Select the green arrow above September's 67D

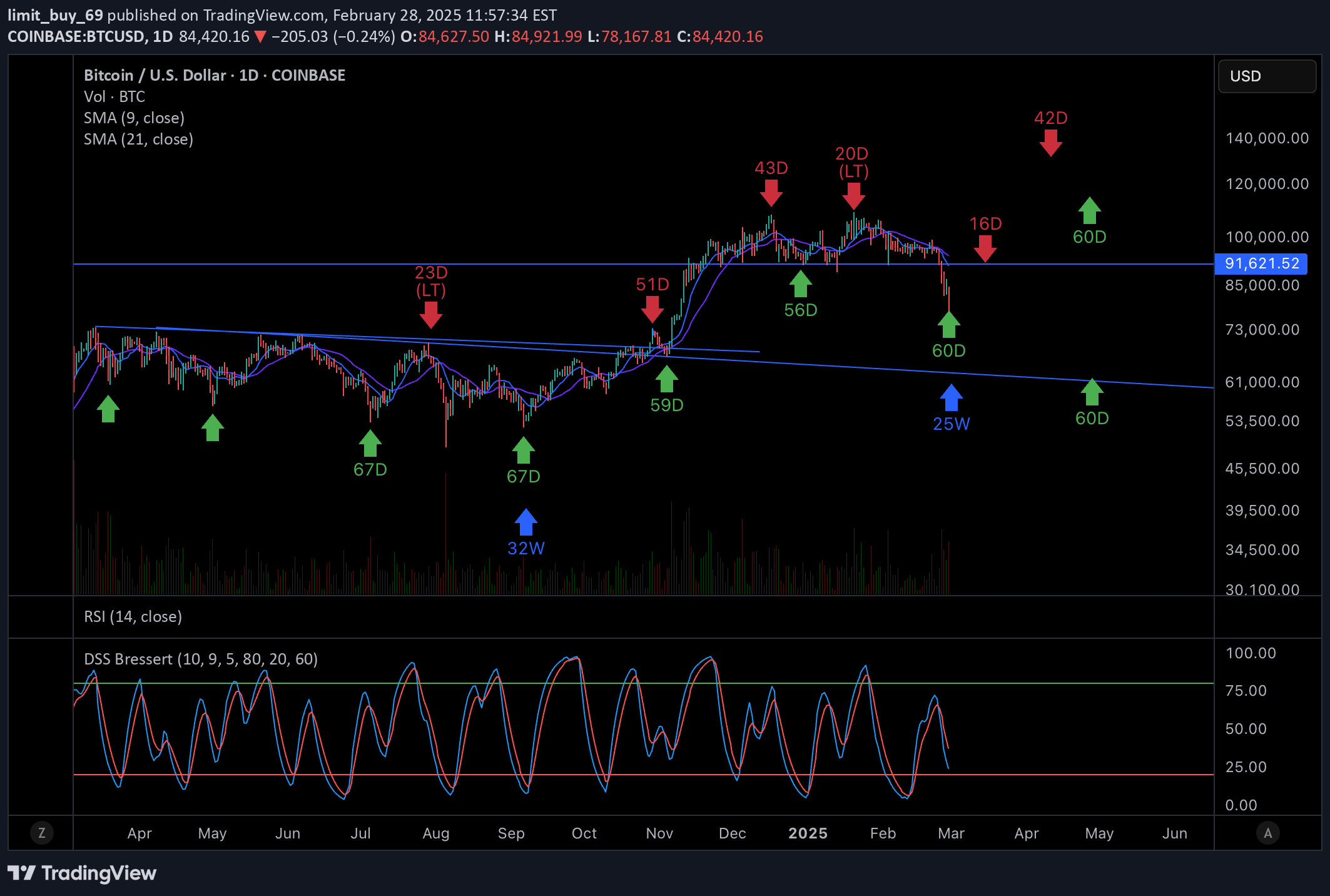(523, 450)
